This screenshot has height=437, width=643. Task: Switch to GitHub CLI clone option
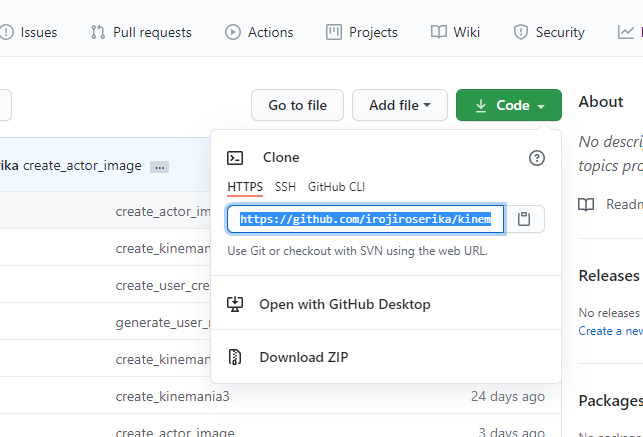(x=336, y=187)
